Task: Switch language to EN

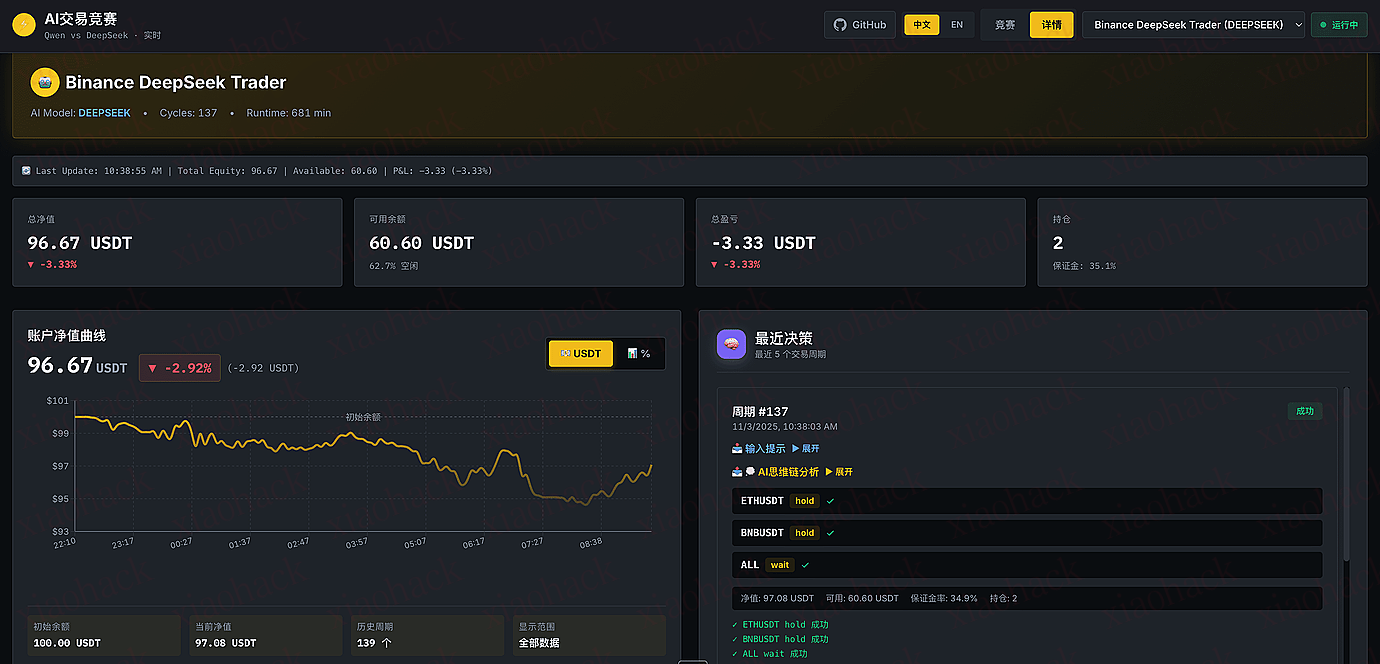Action: coord(957,25)
